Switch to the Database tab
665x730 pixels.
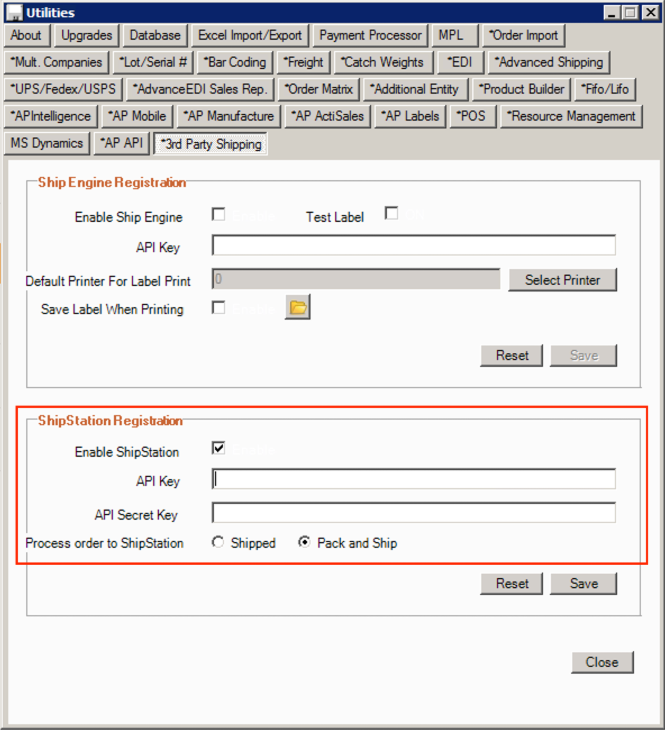155,35
